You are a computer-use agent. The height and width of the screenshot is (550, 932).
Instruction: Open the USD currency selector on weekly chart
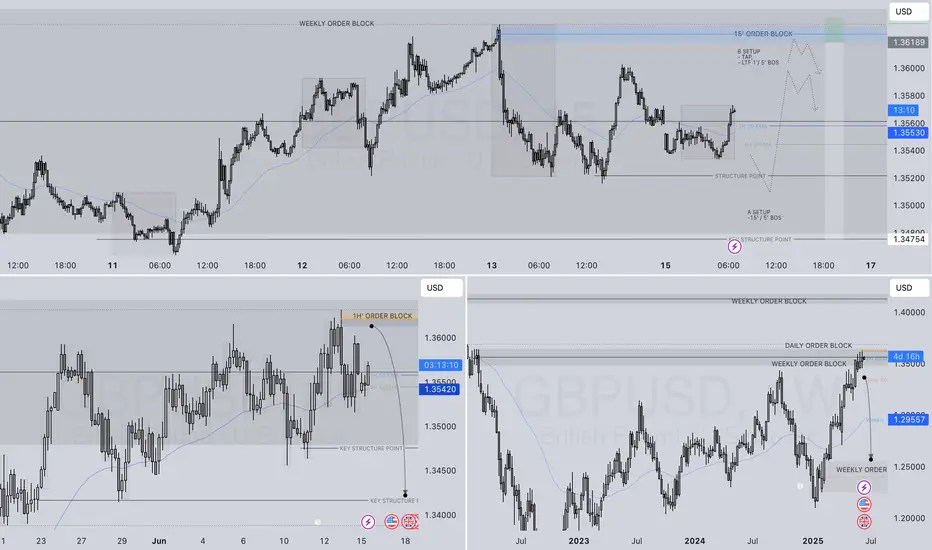pyautogui.click(x=909, y=288)
